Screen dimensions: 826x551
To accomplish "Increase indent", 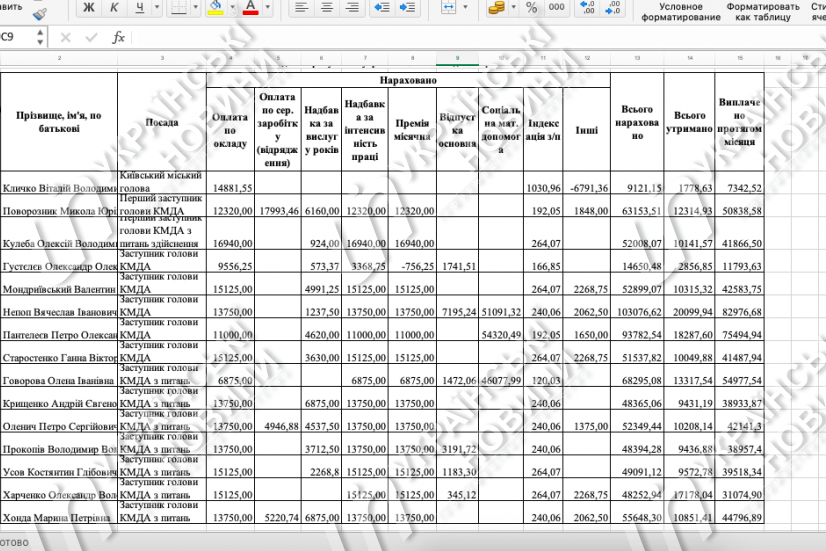I will [407, 7].
